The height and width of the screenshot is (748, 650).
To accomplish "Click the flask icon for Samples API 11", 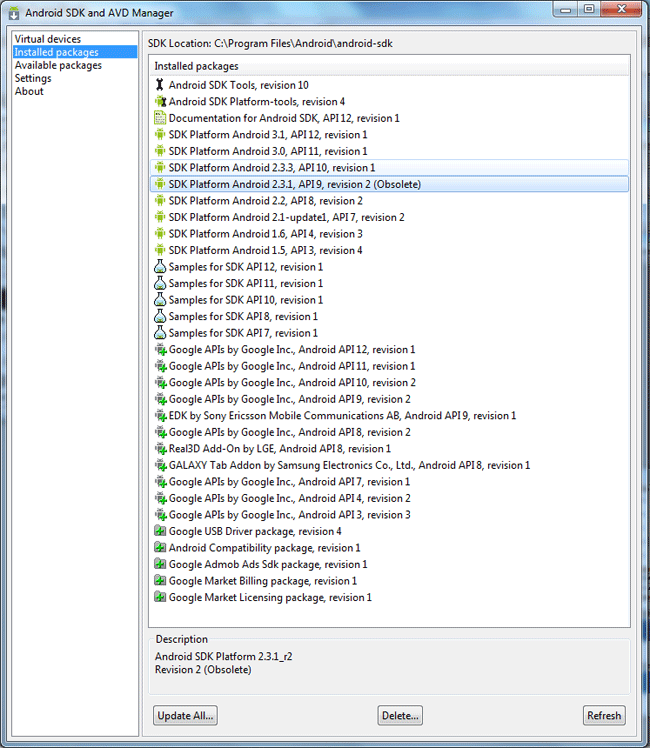I will (160, 283).
